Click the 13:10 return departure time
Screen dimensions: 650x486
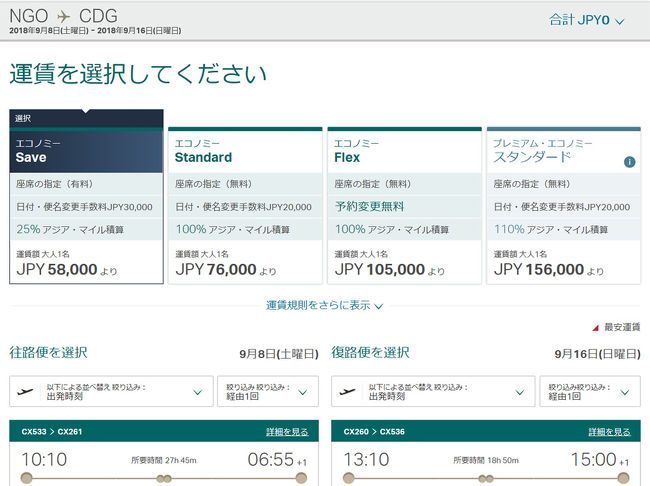pyautogui.click(x=366, y=459)
